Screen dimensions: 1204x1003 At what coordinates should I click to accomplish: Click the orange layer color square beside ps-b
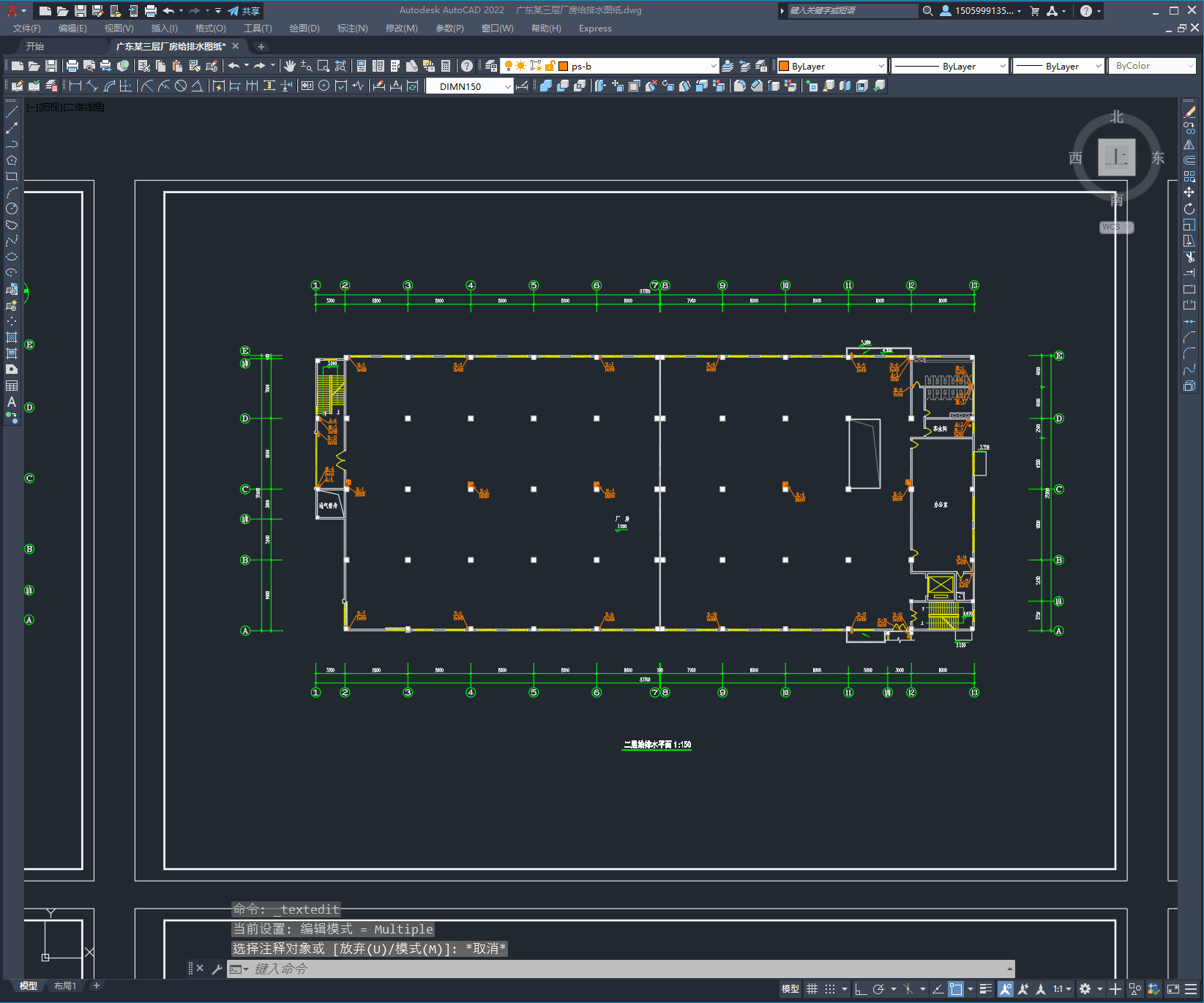[564, 66]
